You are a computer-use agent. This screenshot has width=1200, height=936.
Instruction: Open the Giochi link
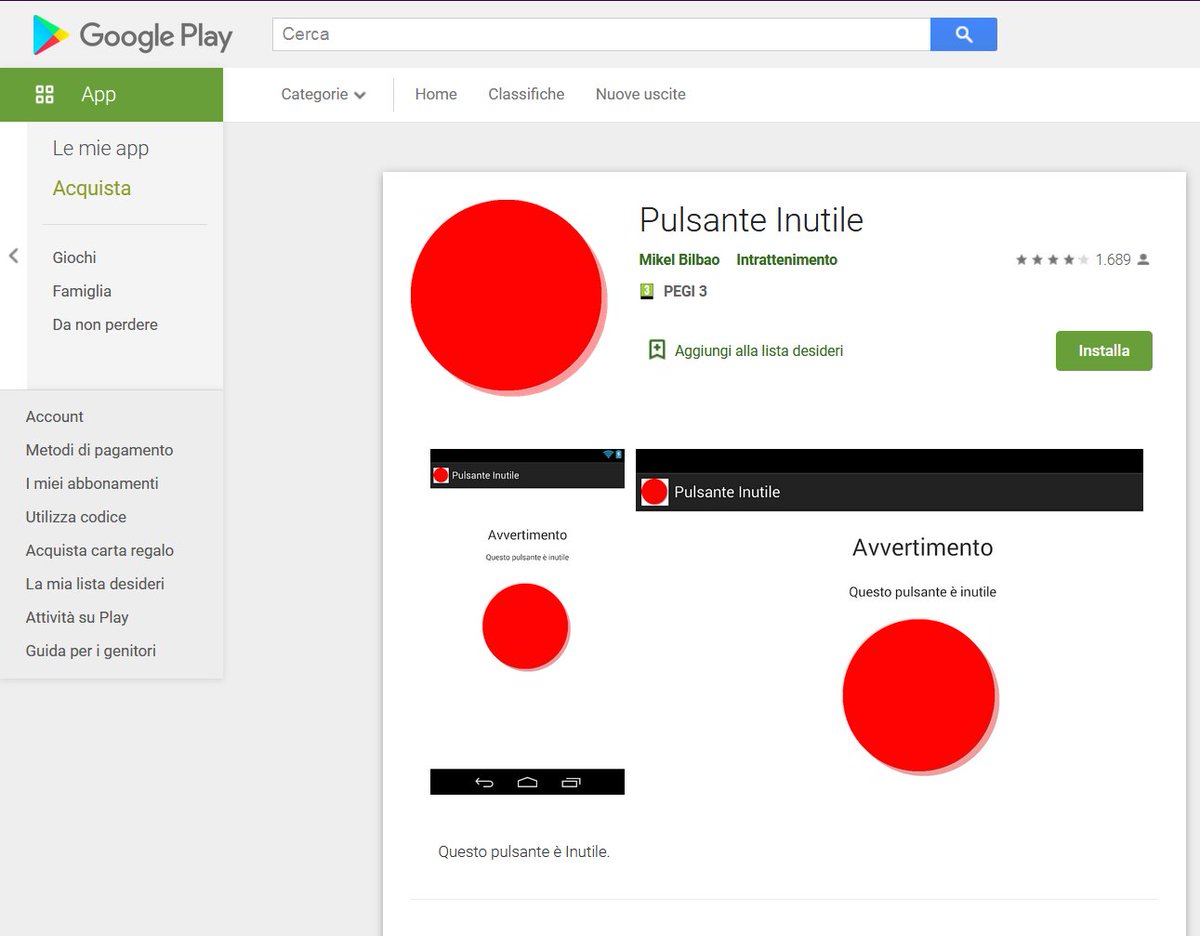pos(75,258)
